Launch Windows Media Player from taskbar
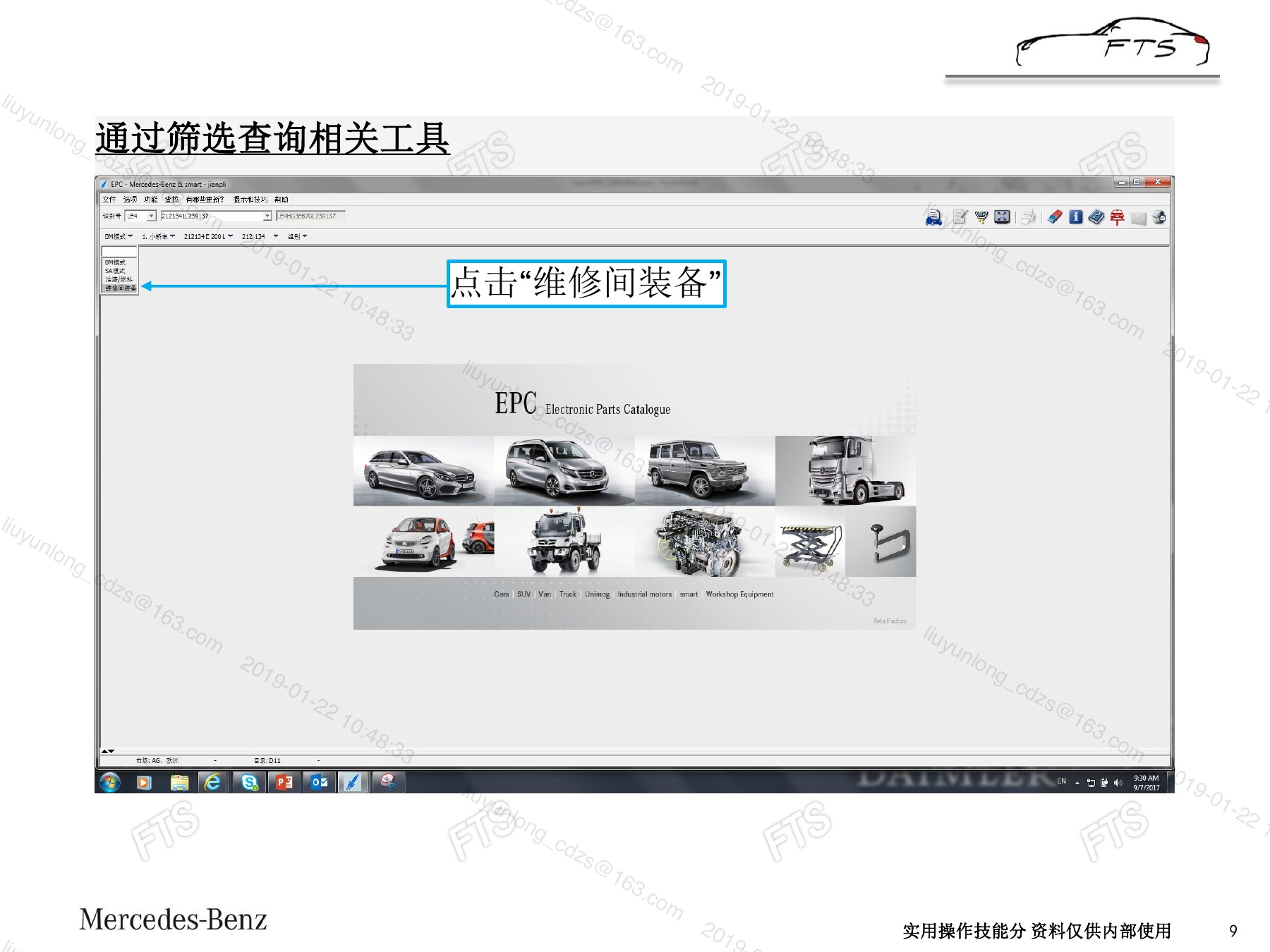1270x952 pixels. [144, 782]
